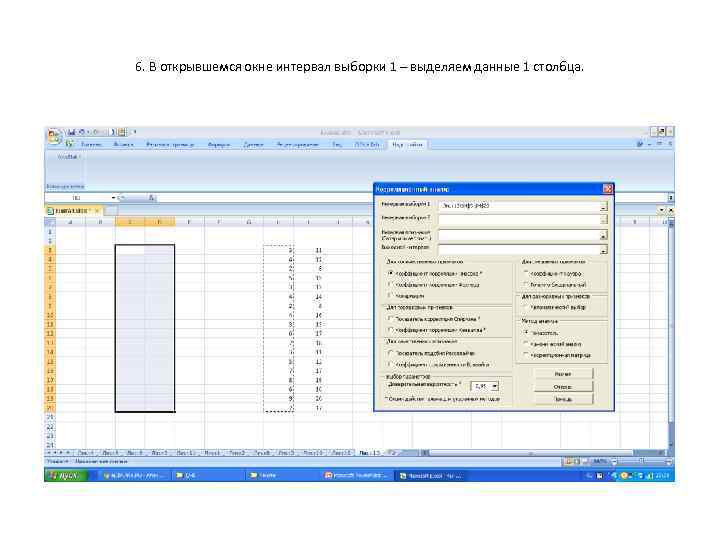Click the Расчет button in dialog
This screenshot has height=540, width=720.
click(x=563, y=374)
